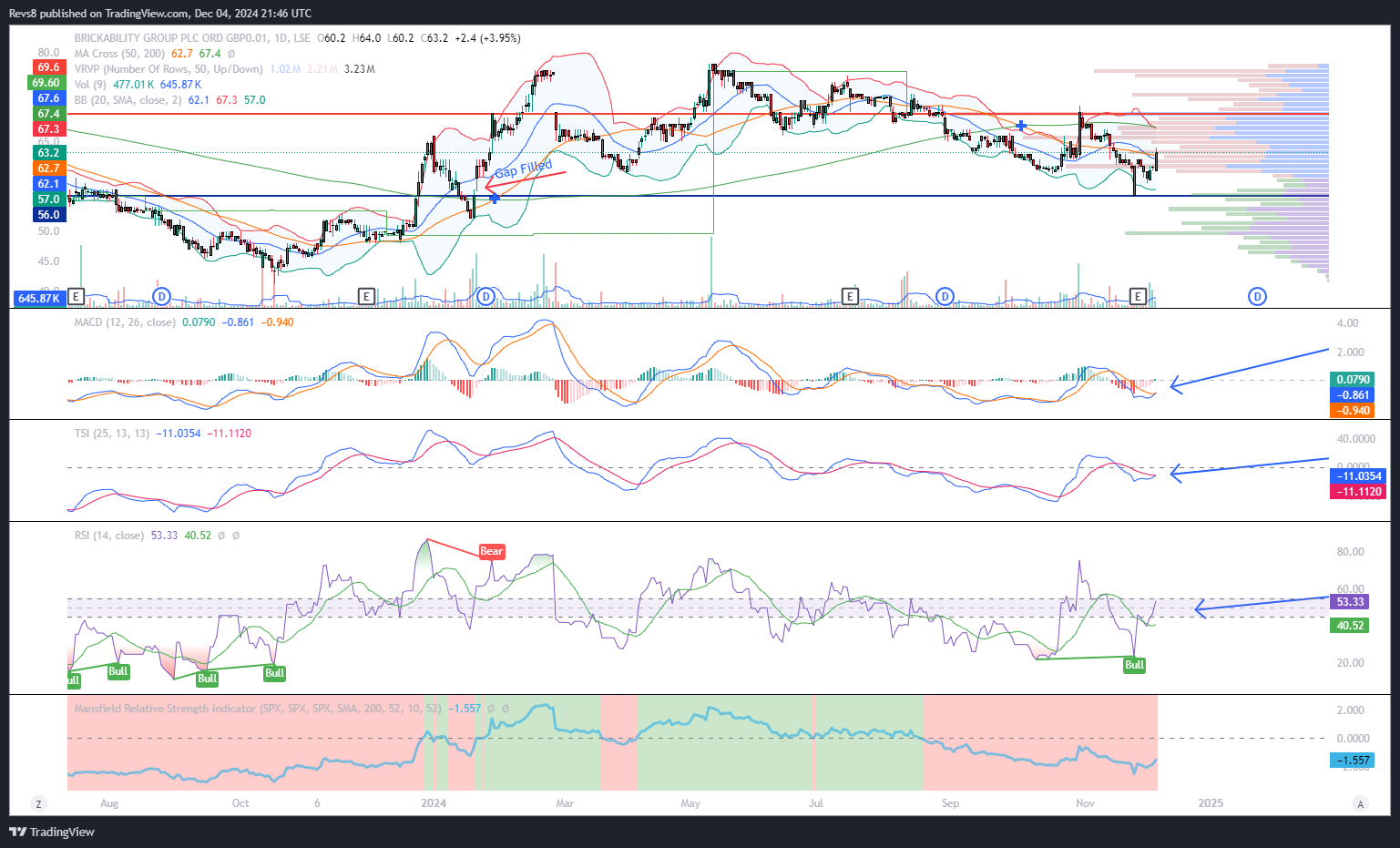
Task: Select the green 57.0 price label
Action: click(x=48, y=199)
